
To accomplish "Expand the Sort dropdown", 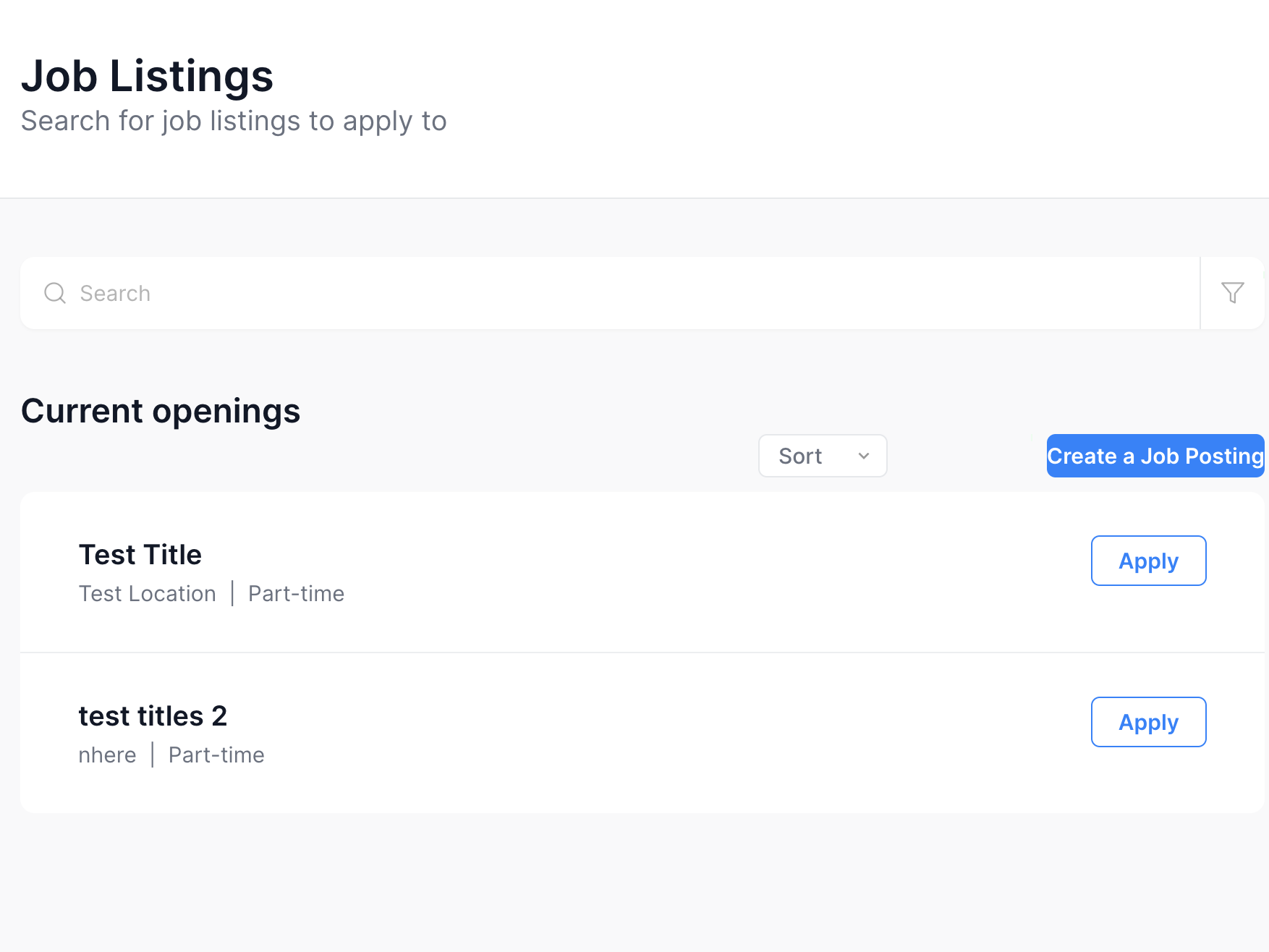I will 823,456.
